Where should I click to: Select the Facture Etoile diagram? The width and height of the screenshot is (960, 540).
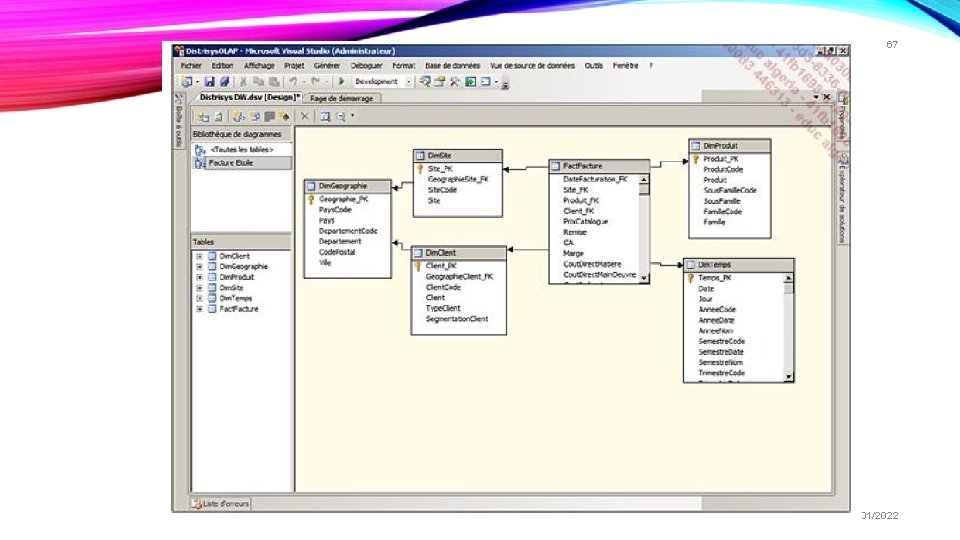tap(241, 163)
